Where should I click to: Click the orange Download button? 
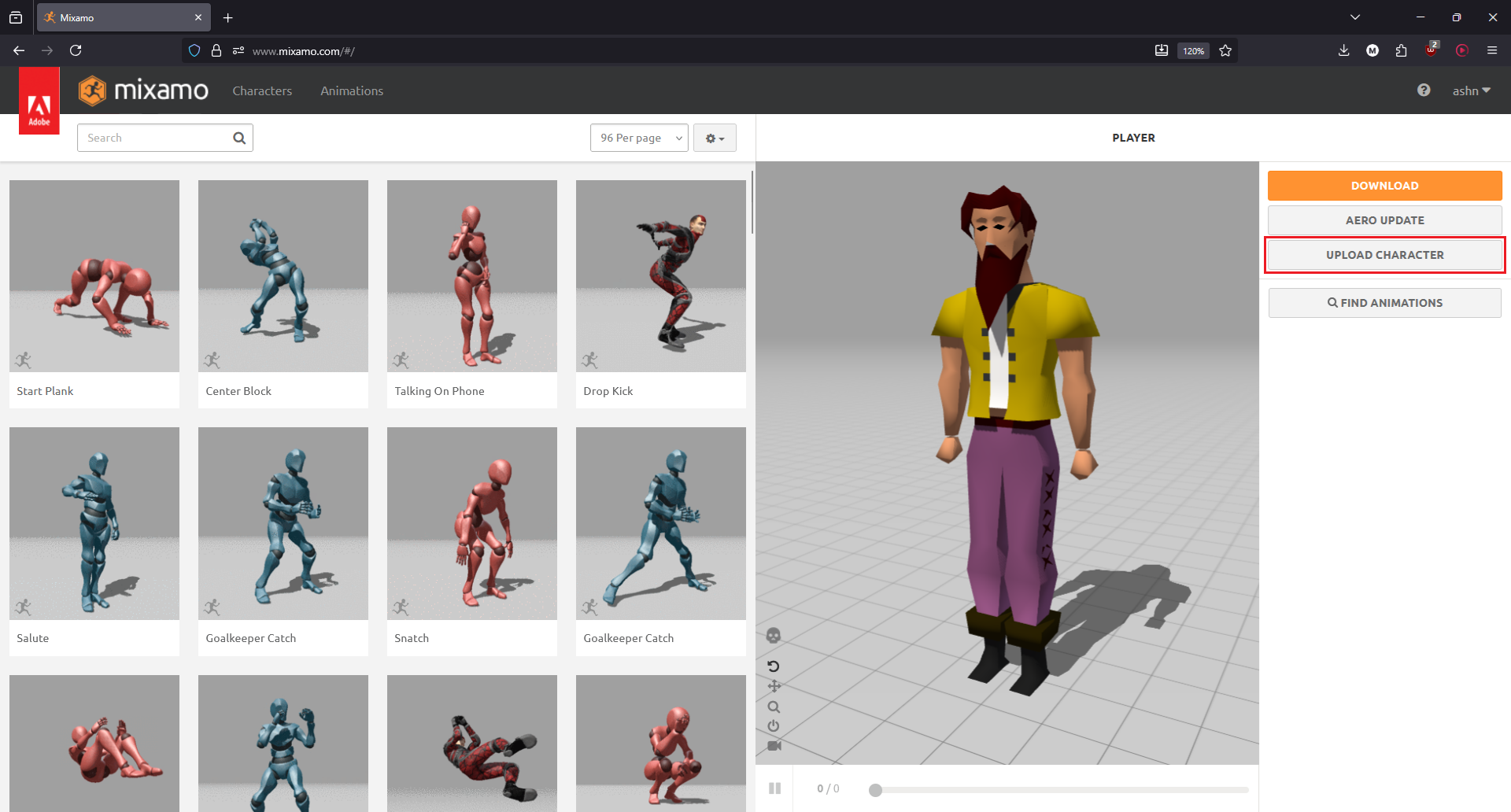pos(1384,186)
